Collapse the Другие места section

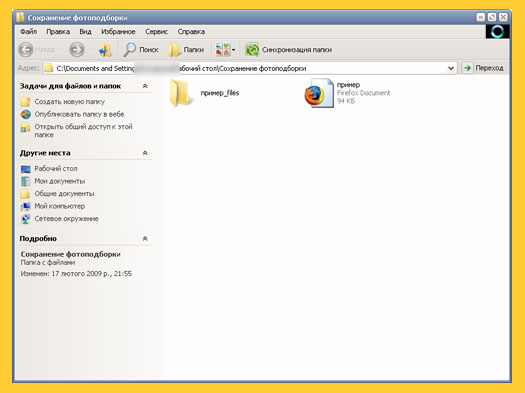145,153
